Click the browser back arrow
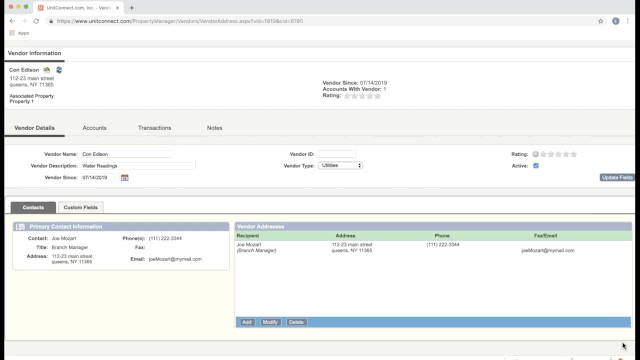 (x=12, y=21)
